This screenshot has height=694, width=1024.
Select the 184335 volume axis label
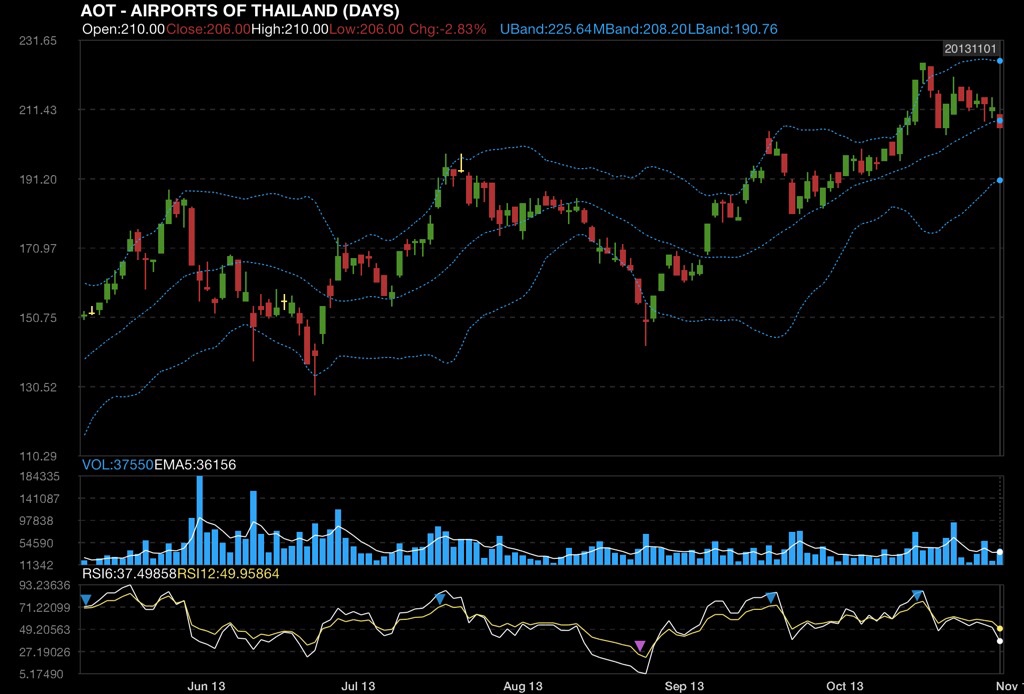click(40, 477)
